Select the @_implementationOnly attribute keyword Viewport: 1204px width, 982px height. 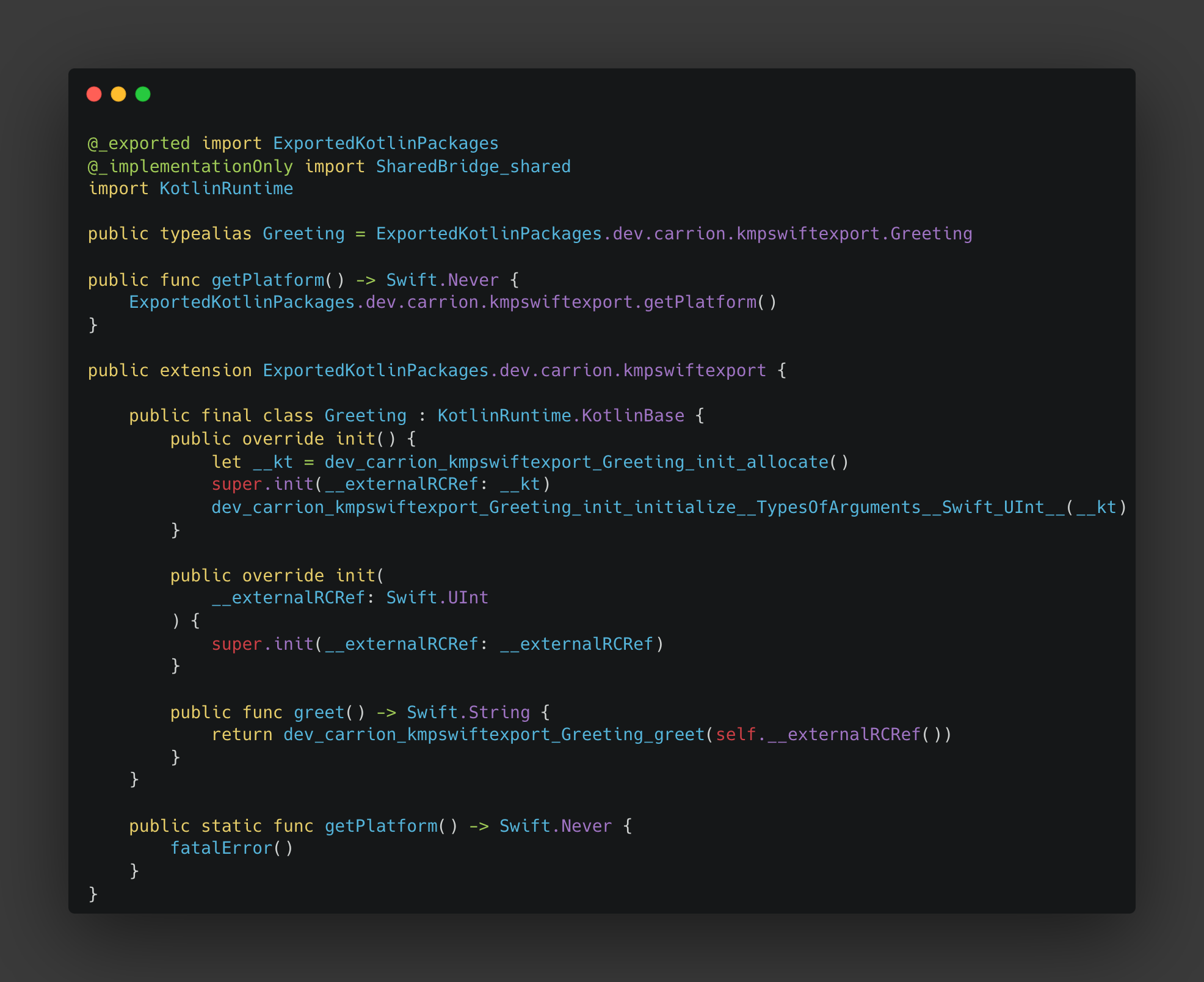click(x=189, y=165)
